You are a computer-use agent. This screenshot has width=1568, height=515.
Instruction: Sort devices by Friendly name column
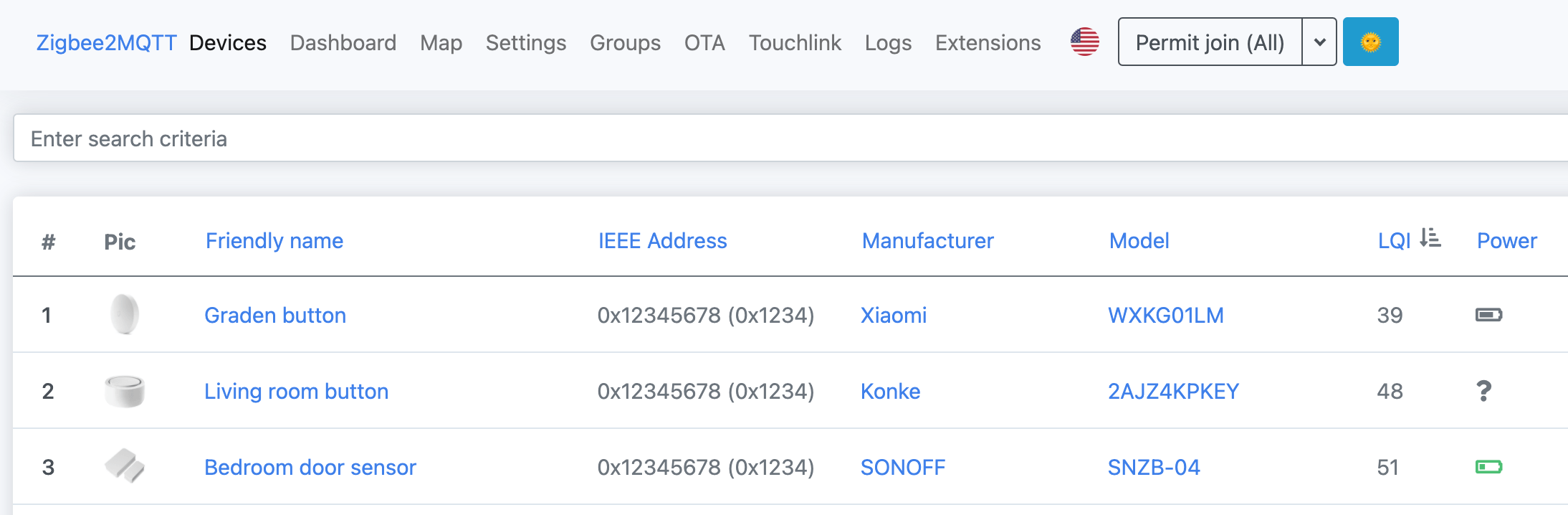click(274, 241)
